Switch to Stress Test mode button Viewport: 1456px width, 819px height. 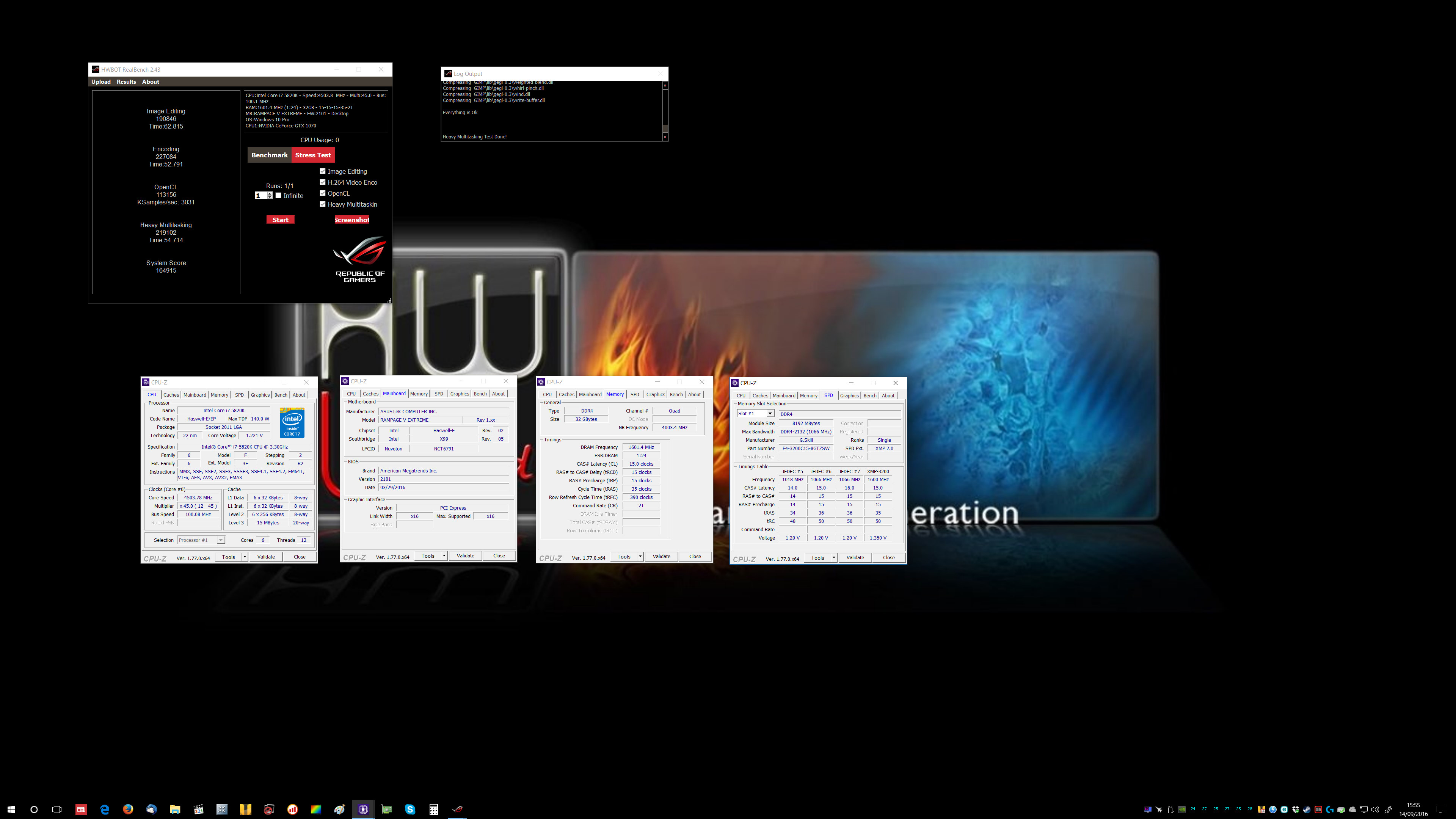(313, 155)
